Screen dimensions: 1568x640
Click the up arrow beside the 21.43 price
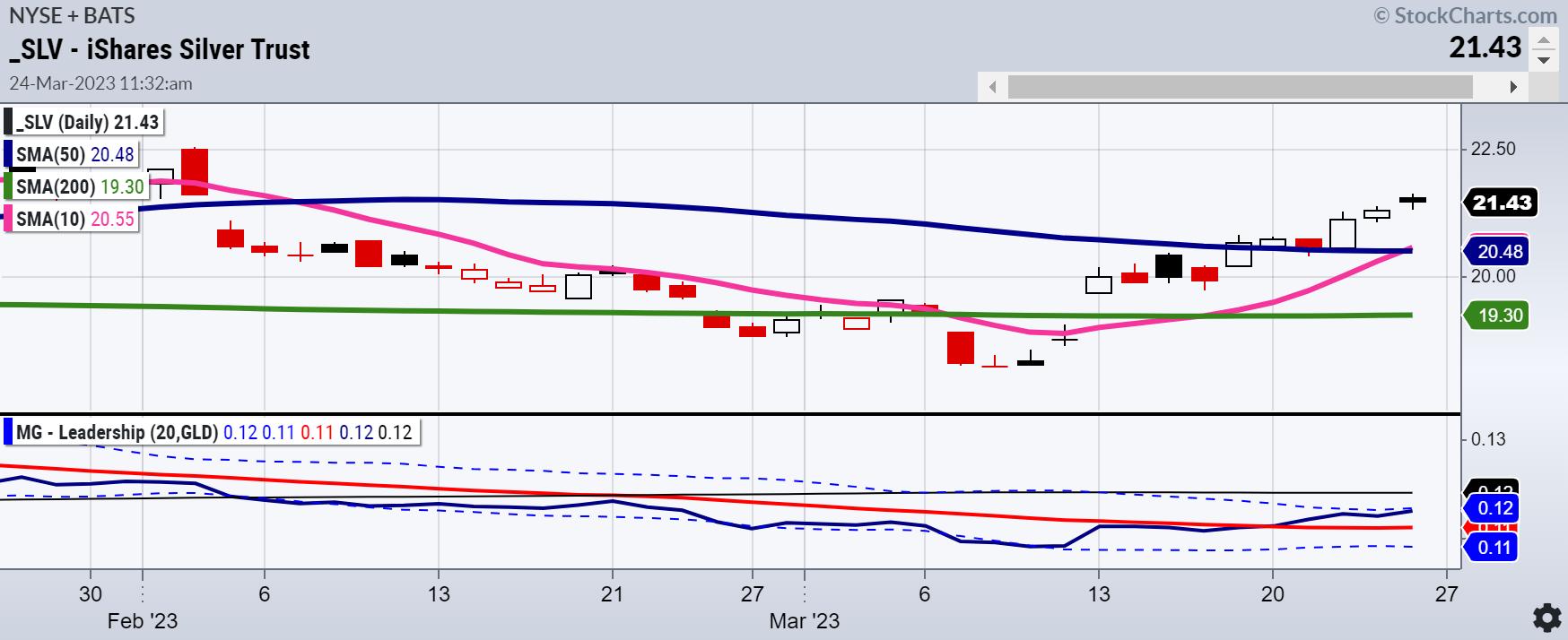tap(1544, 41)
